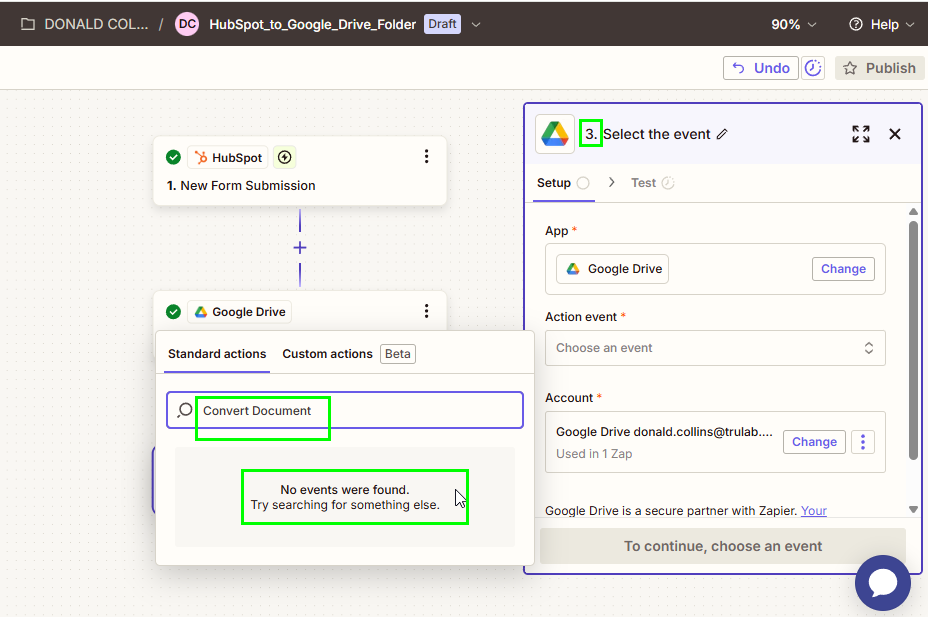
Task: Open the Google Drive step three-dot menu
Action: click(426, 311)
